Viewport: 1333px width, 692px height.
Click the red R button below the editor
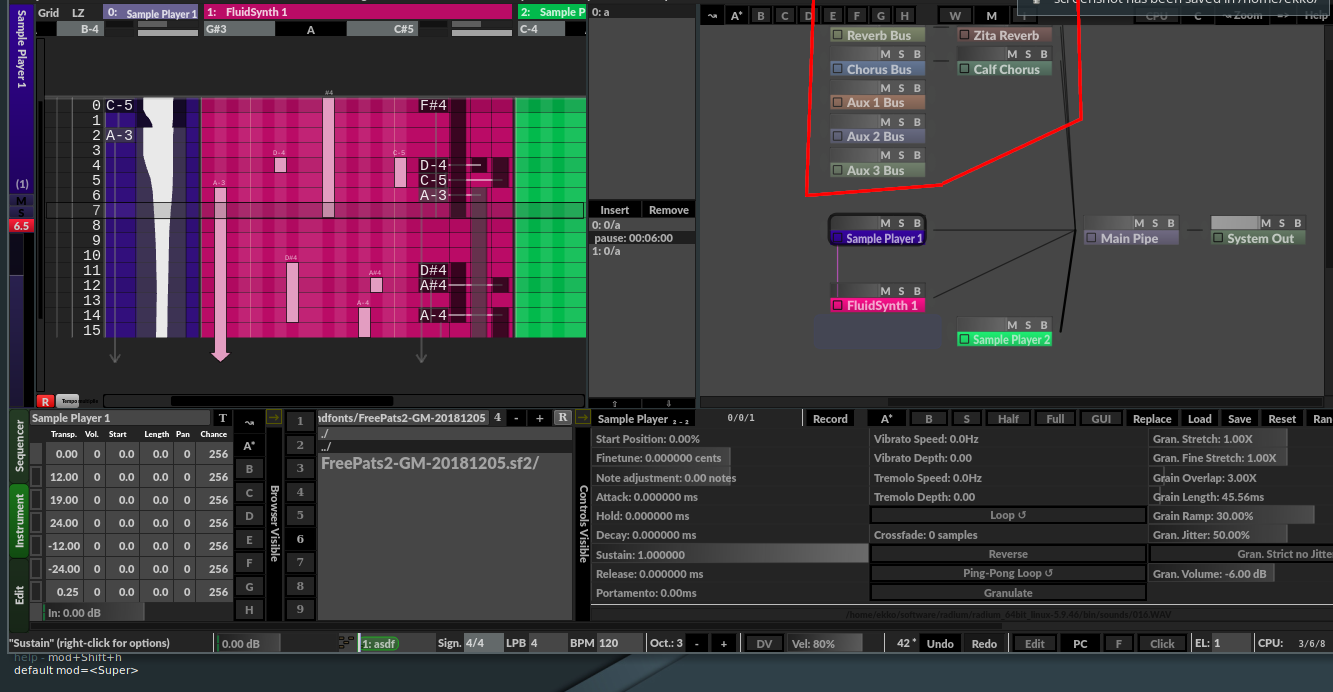coord(45,400)
